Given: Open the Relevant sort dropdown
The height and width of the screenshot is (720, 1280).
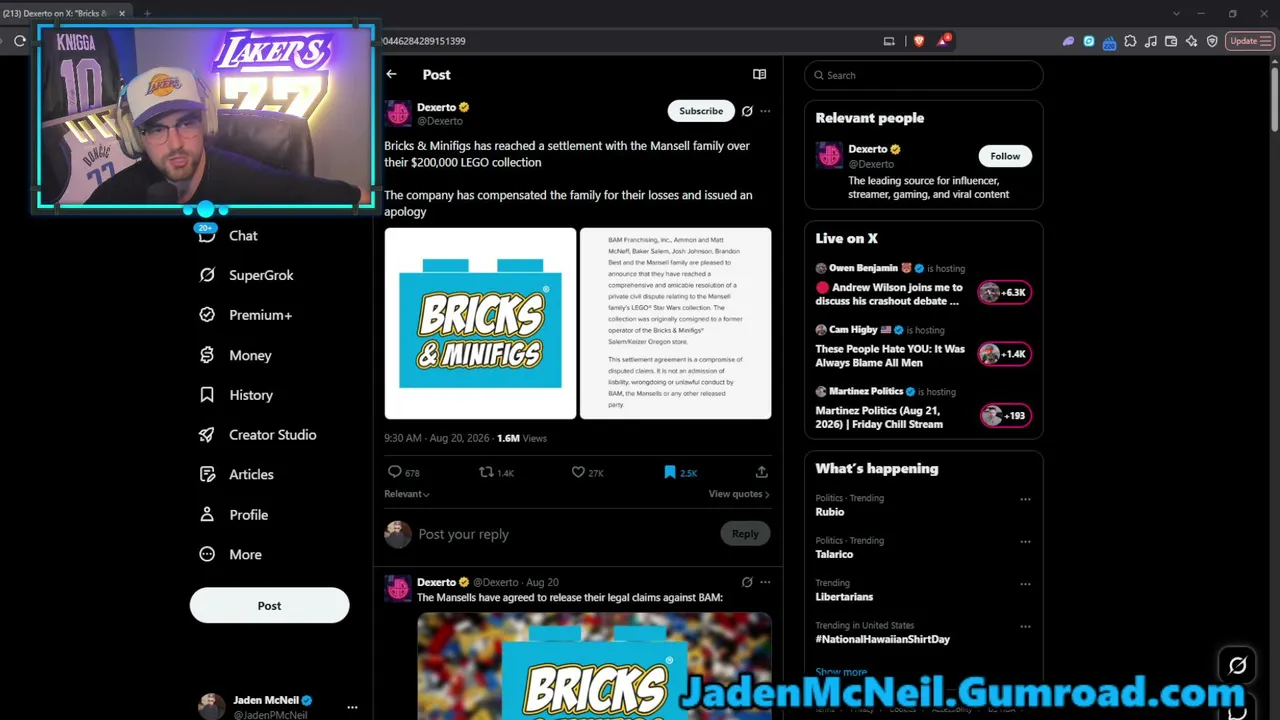Looking at the screenshot, I should [x=407, y=494].
